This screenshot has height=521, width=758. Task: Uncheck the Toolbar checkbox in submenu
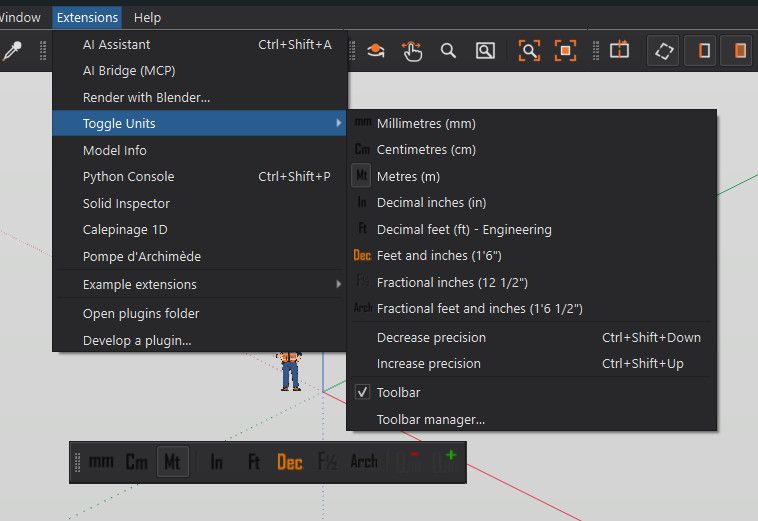362,392
